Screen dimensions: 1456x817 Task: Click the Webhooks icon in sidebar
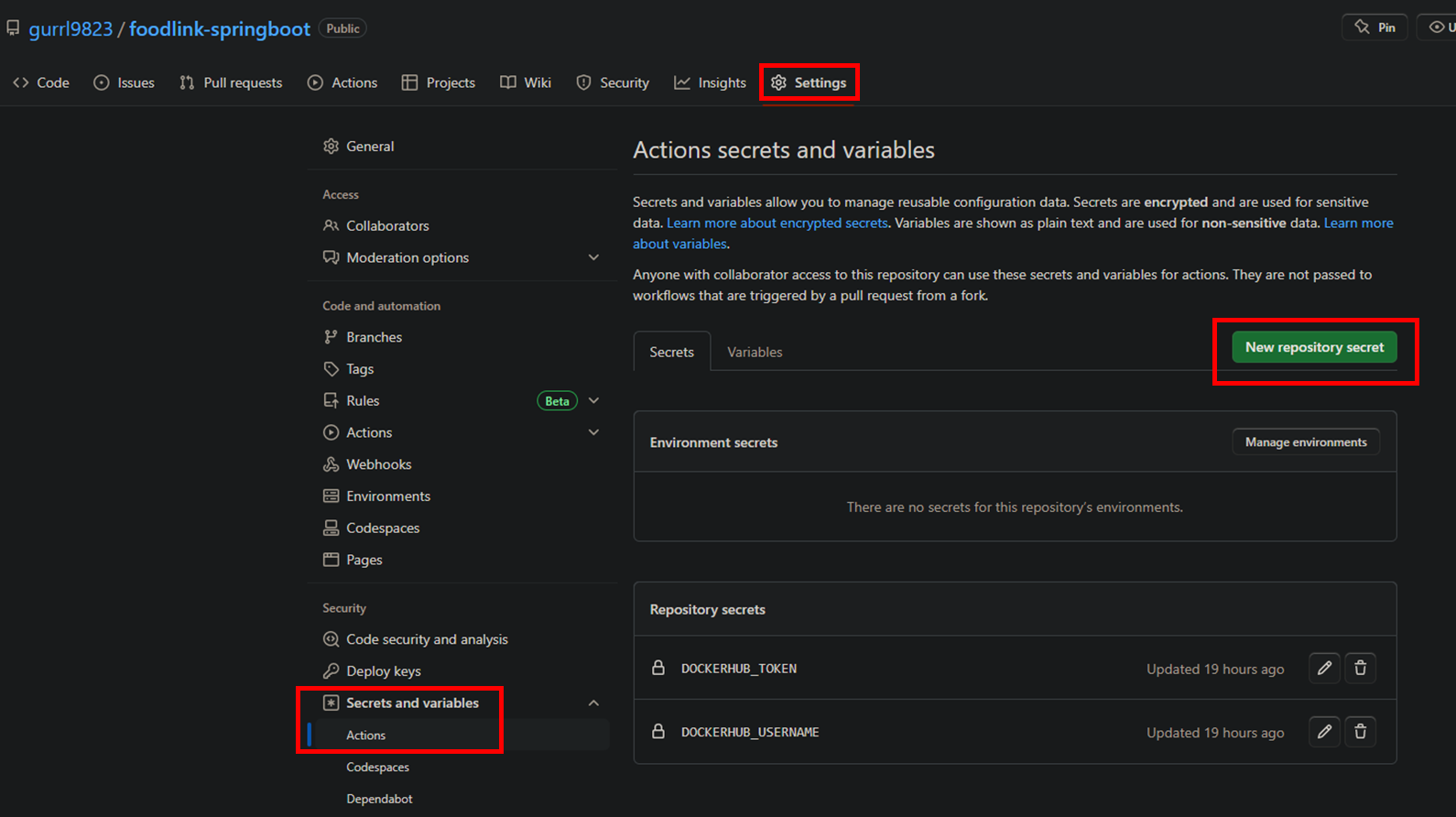point(331,464)
